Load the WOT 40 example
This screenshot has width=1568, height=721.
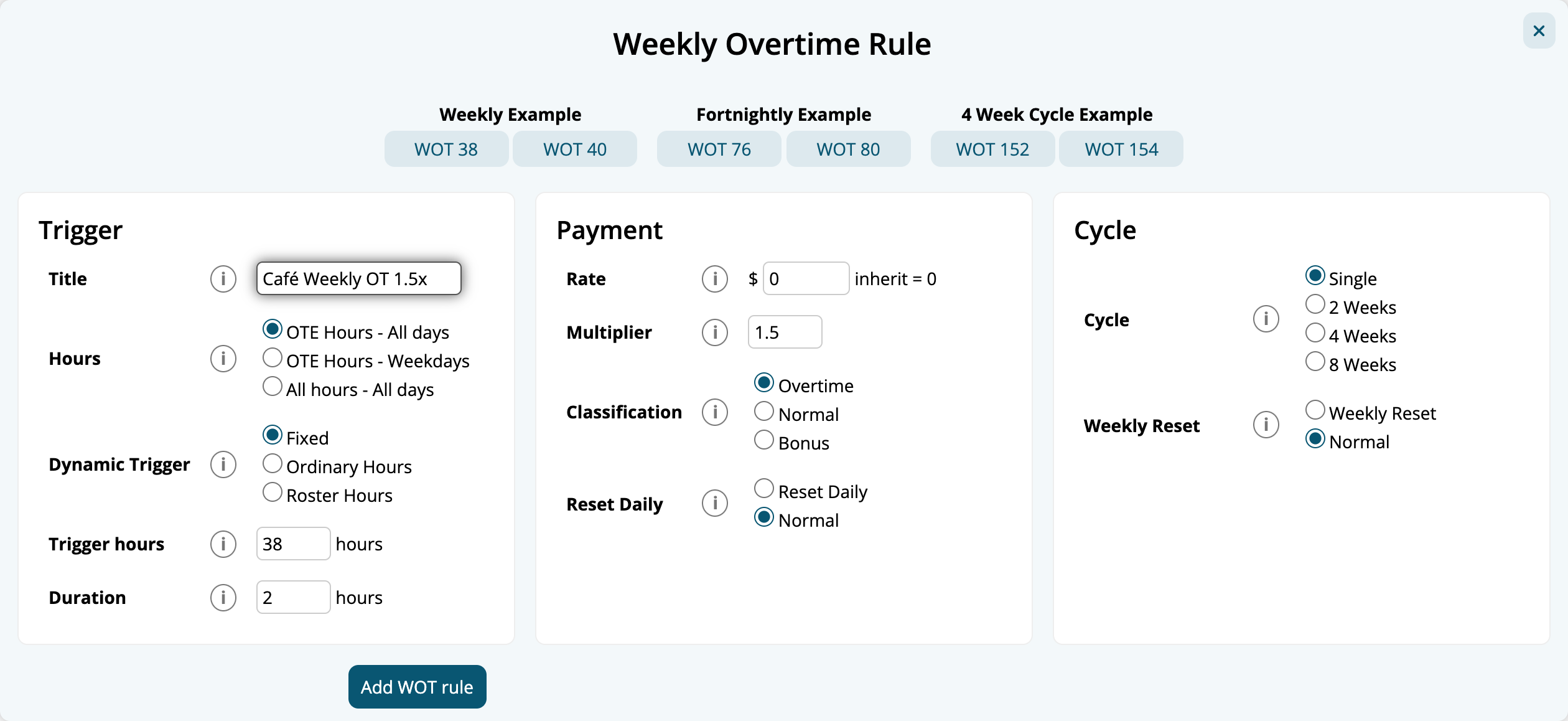coord(574,149)
